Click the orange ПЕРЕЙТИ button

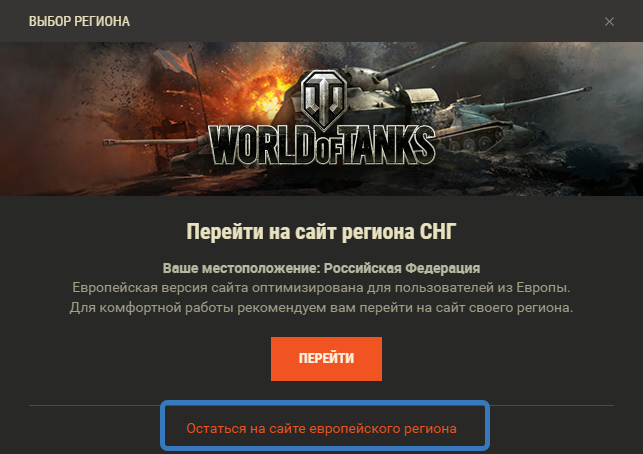pyautogui.click(x=326, y=359)
